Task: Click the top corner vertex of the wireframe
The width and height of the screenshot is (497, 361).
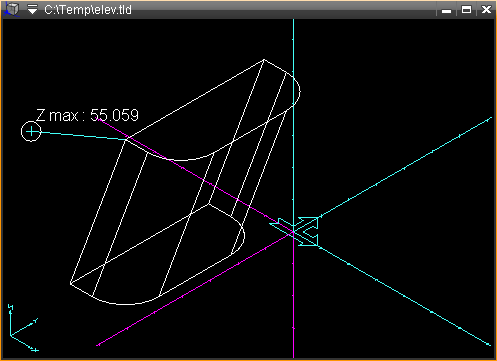Action: pyautogui.click(x=264, y=60)
